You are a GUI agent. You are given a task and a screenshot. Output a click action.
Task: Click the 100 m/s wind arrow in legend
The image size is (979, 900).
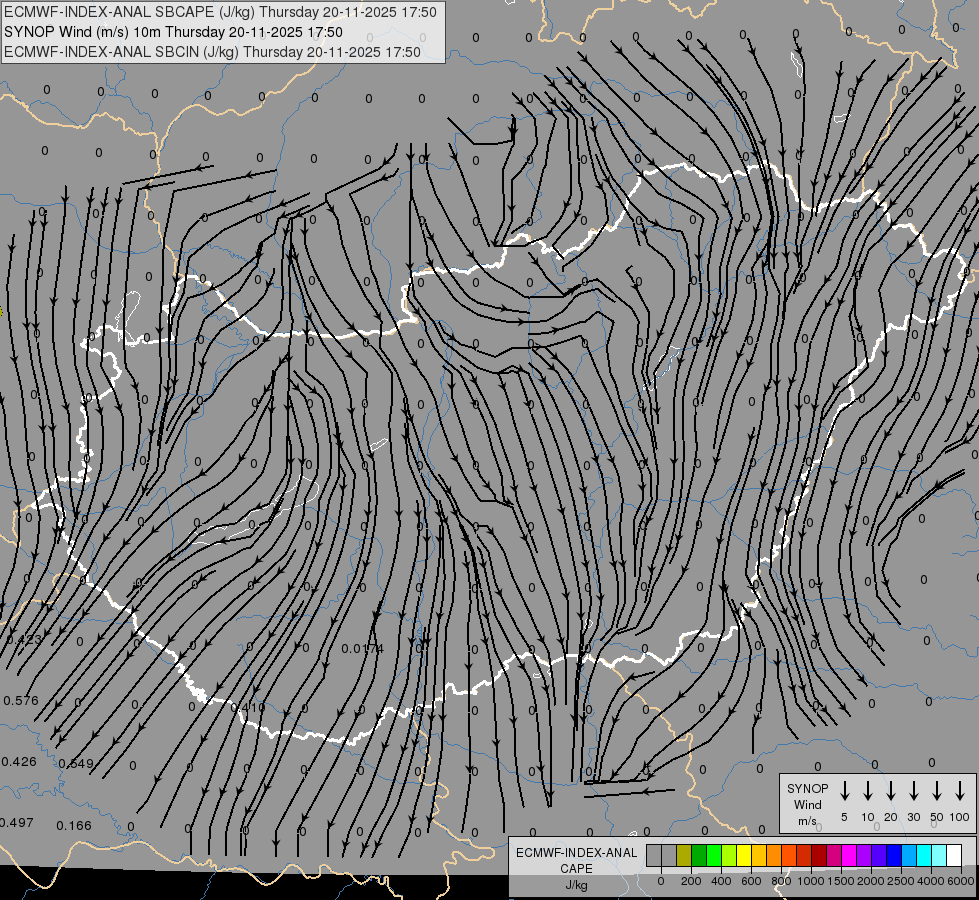pyautogui.click(x=960, y=791)
